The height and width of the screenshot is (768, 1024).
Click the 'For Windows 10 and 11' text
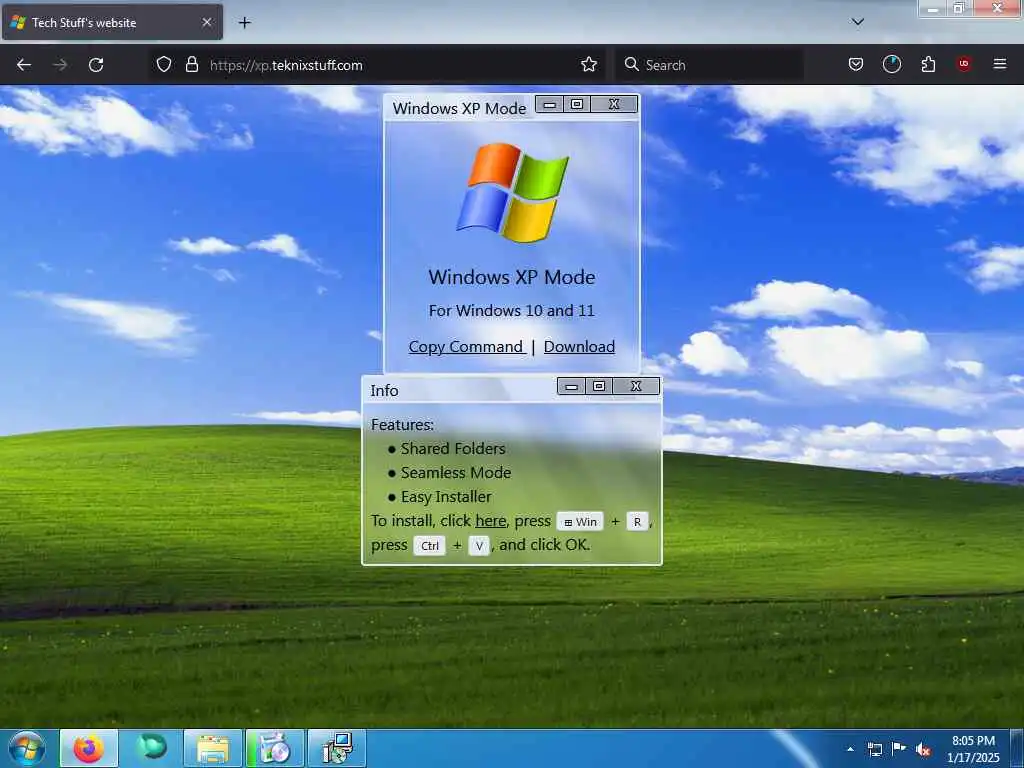click(511, 311)
